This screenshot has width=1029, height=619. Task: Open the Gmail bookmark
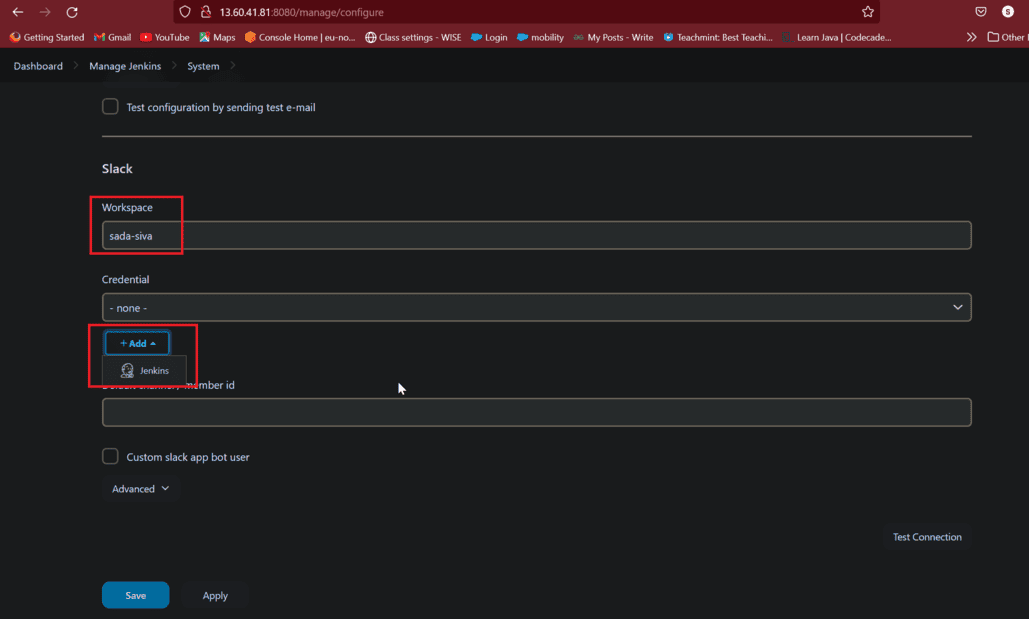(x=112, y=37)
